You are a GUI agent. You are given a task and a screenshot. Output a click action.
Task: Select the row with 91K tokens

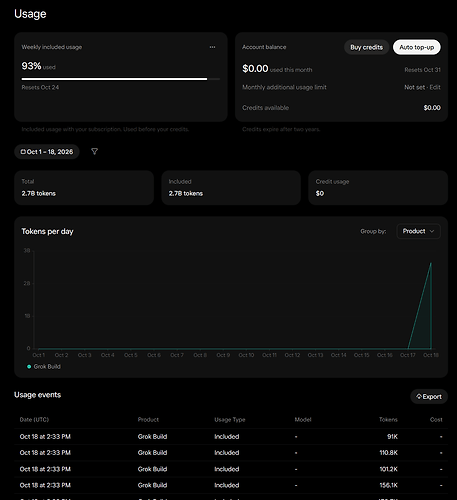(231, 437)
